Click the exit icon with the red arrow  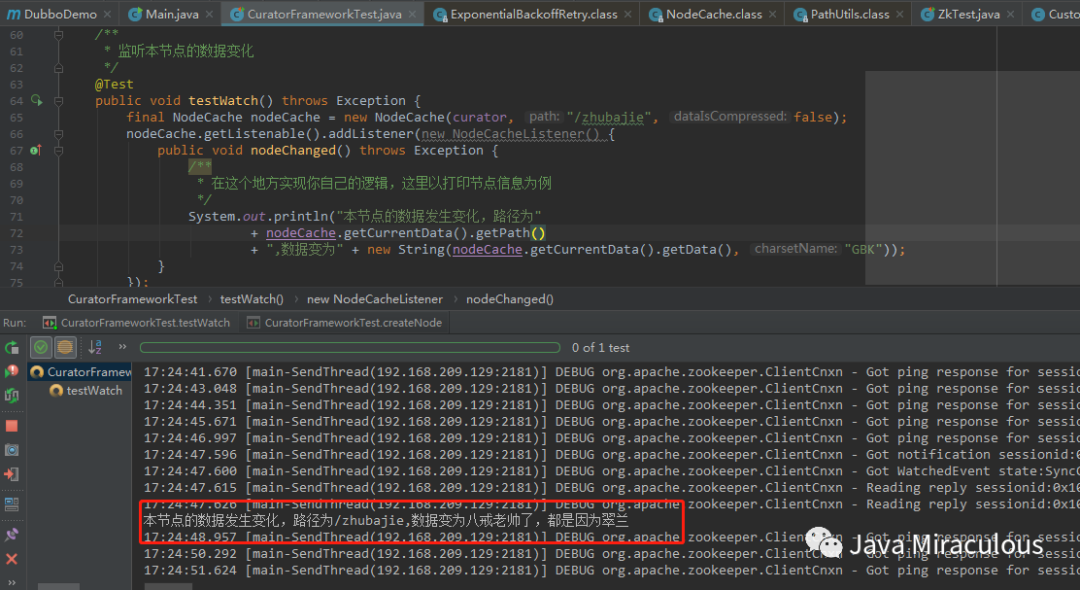(x=12, y=474)
